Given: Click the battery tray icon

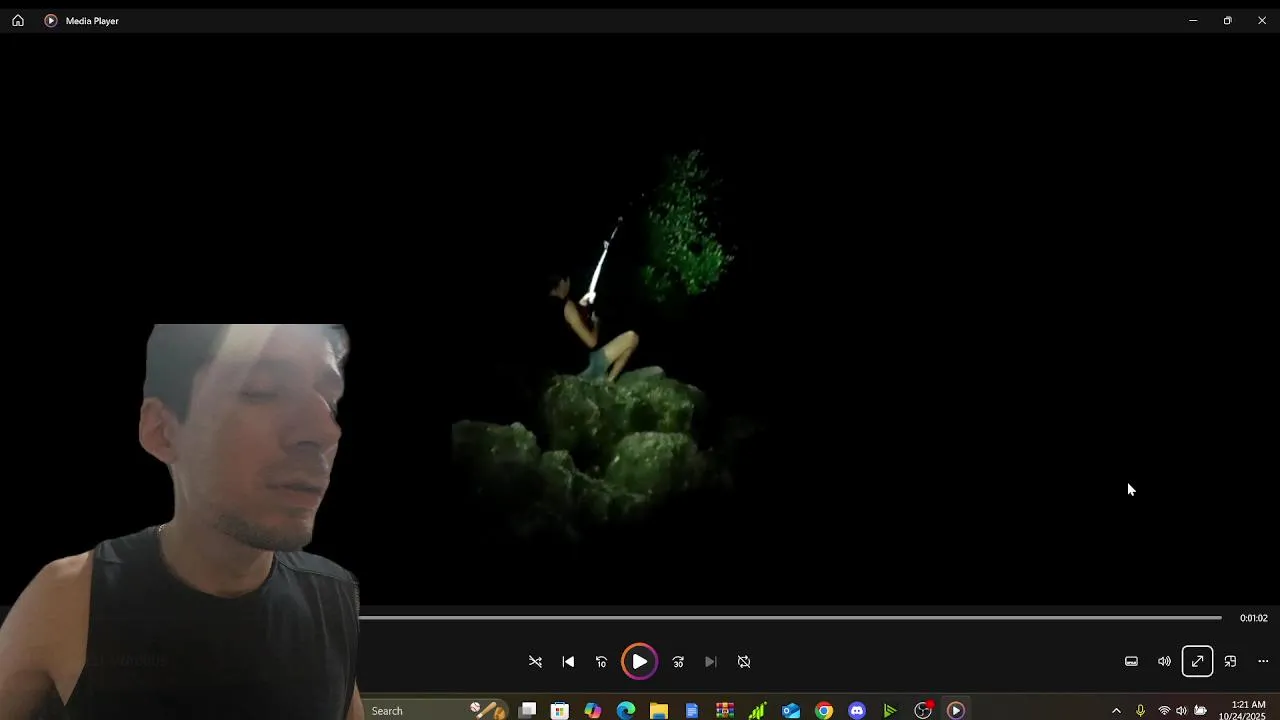Looking at the screenshot, I should pyautogui.click(x=1200, y=710).
